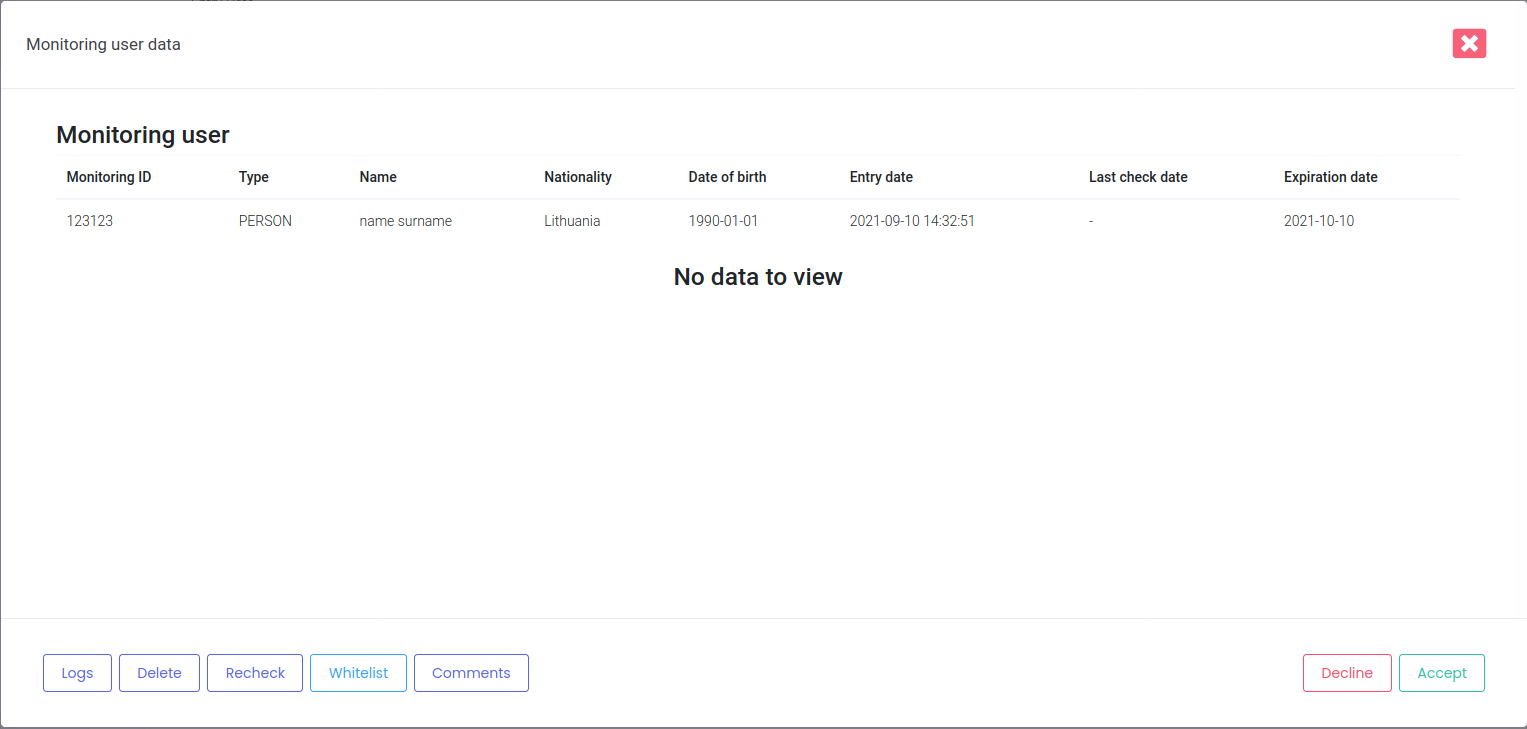1527x729 pixels.
Task: Select Monitoring ID 123123 in the table
Action: [x=90, y=220]
